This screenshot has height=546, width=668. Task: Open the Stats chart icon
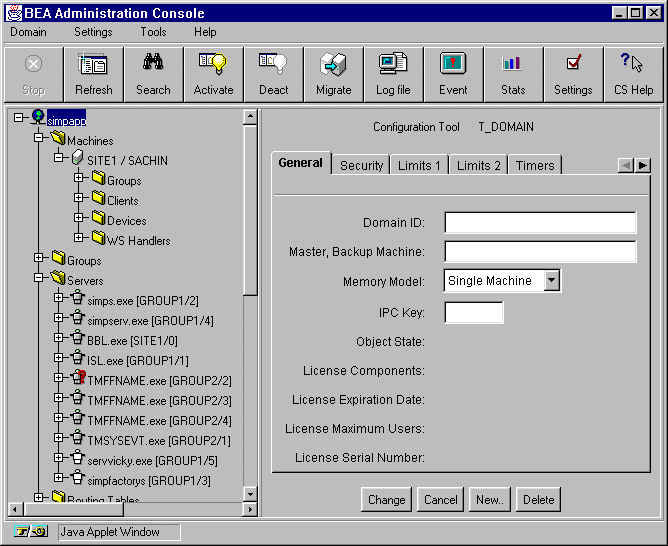click(512, 63)
